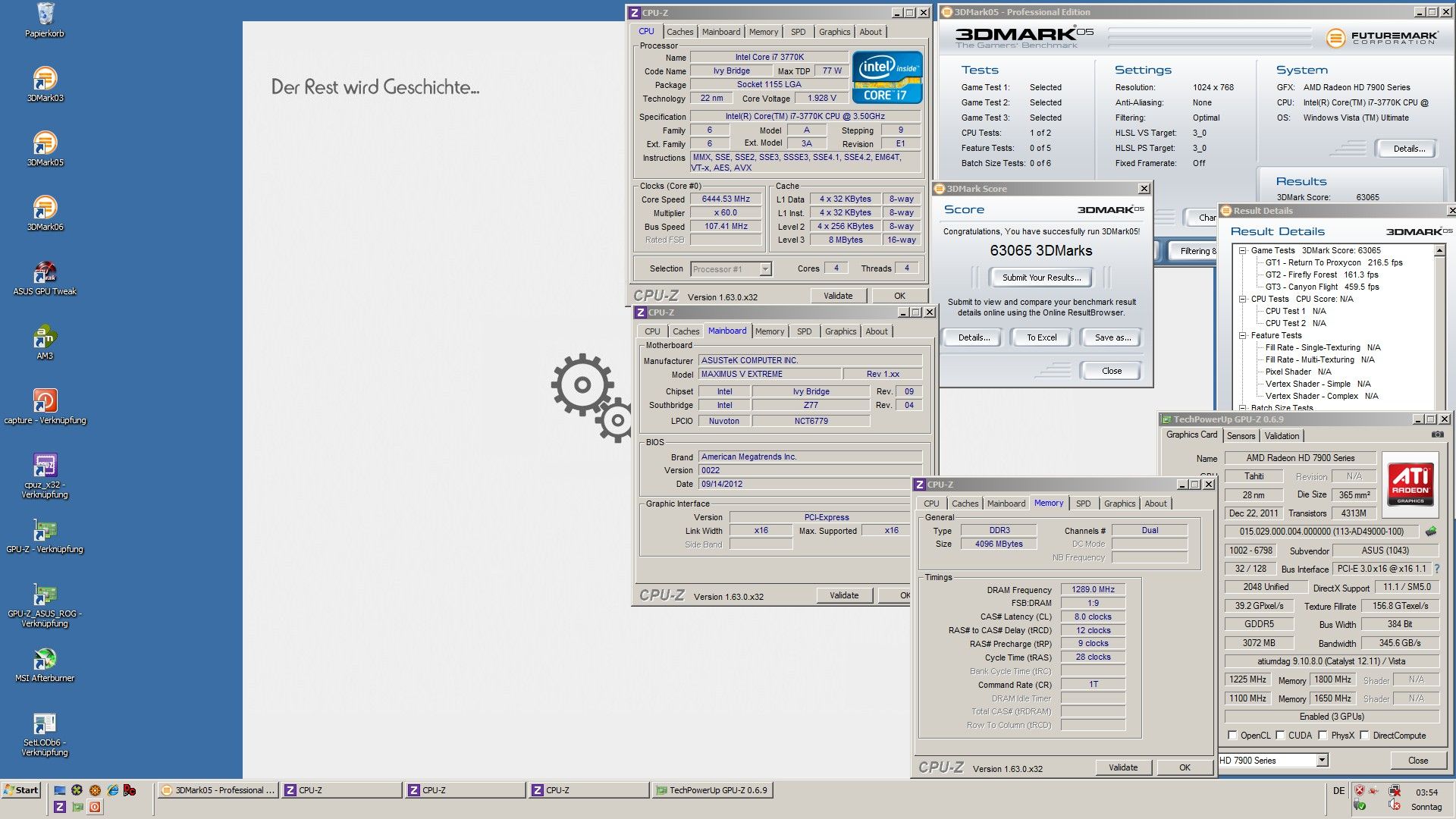Open the SetLODb6 - Verknüpfung shortcut
Viewport: 1456px width, 819px height.
click(x=45, y=733)
